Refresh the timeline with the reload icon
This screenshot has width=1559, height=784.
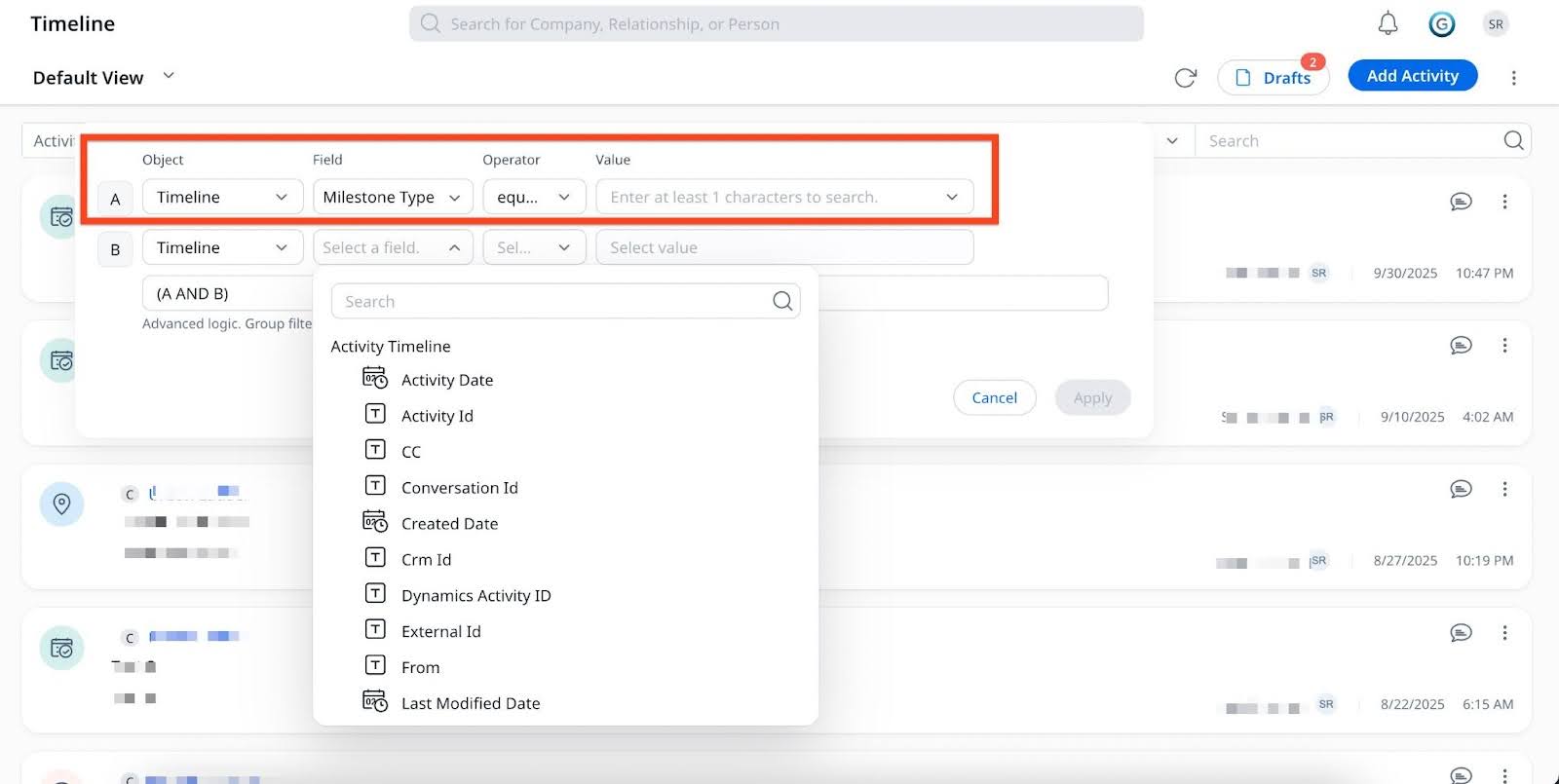click(x=1185, y=78)
